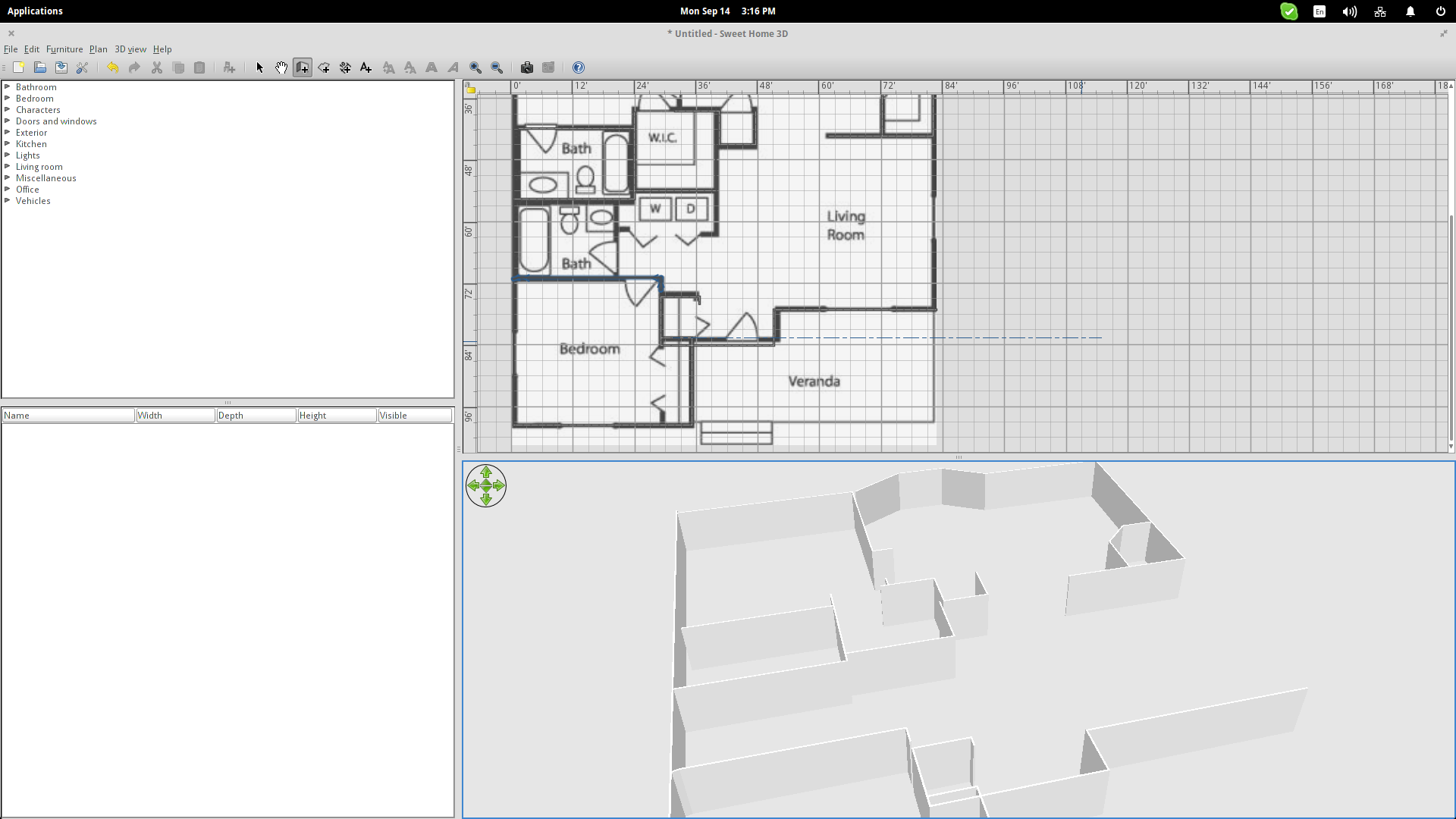Expand the Bedroom furniture category
The image size is (1456, 819).
coord(8,98)
